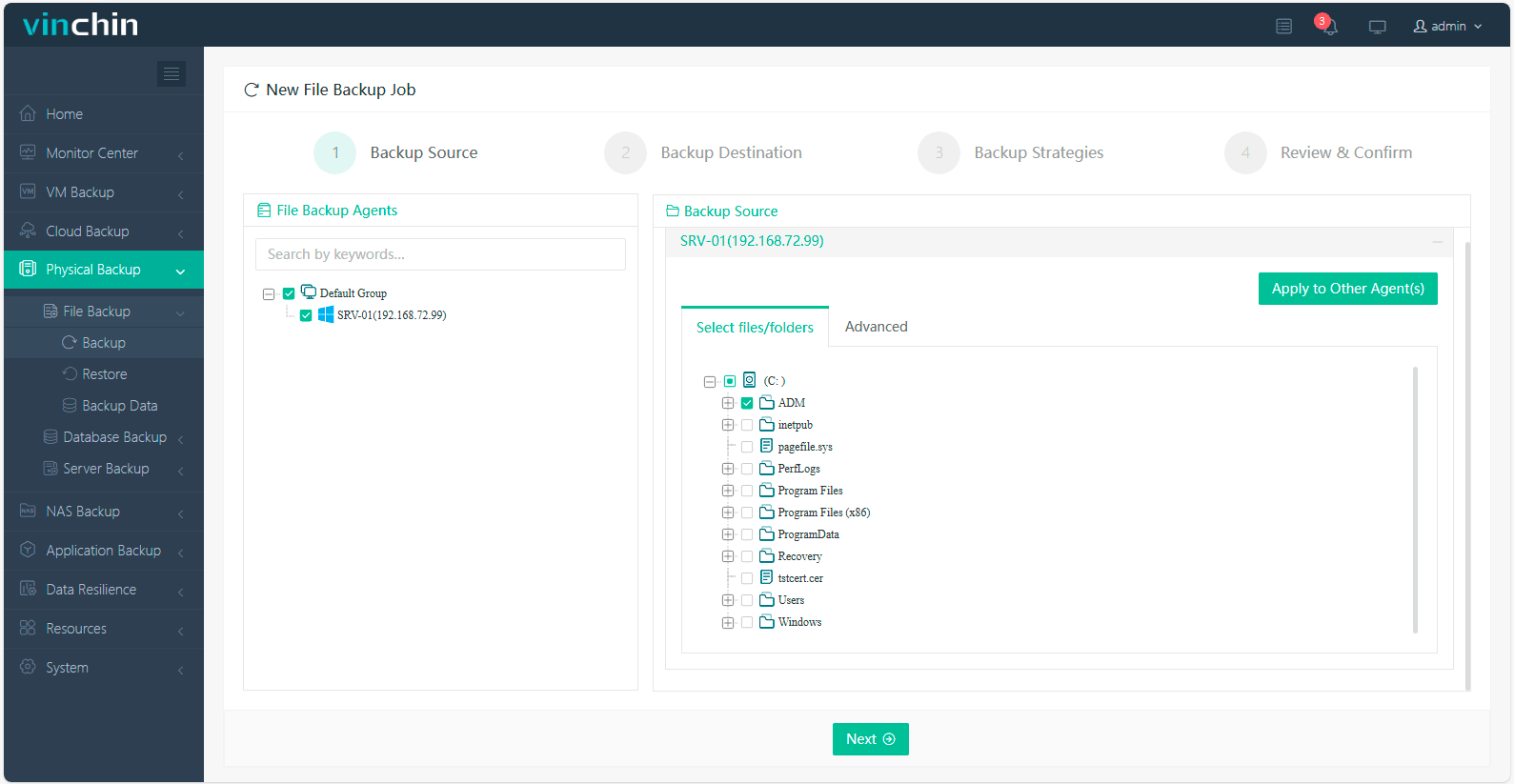
Task: Click the refresh icon beside New File Backup Job
Action: [x=252, y=90]
